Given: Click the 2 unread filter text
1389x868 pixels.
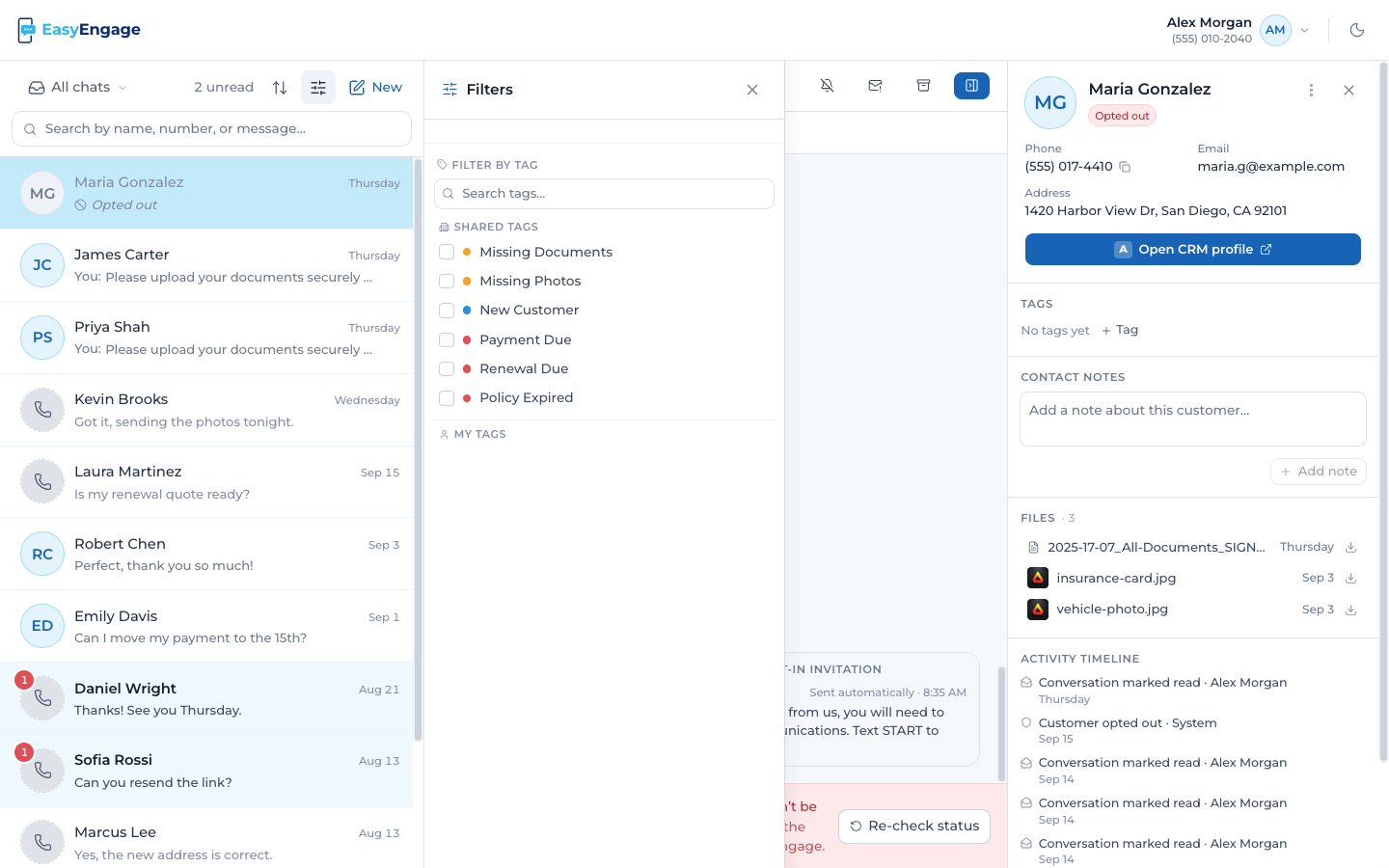Looking at the screenshot, I should 224,88.
